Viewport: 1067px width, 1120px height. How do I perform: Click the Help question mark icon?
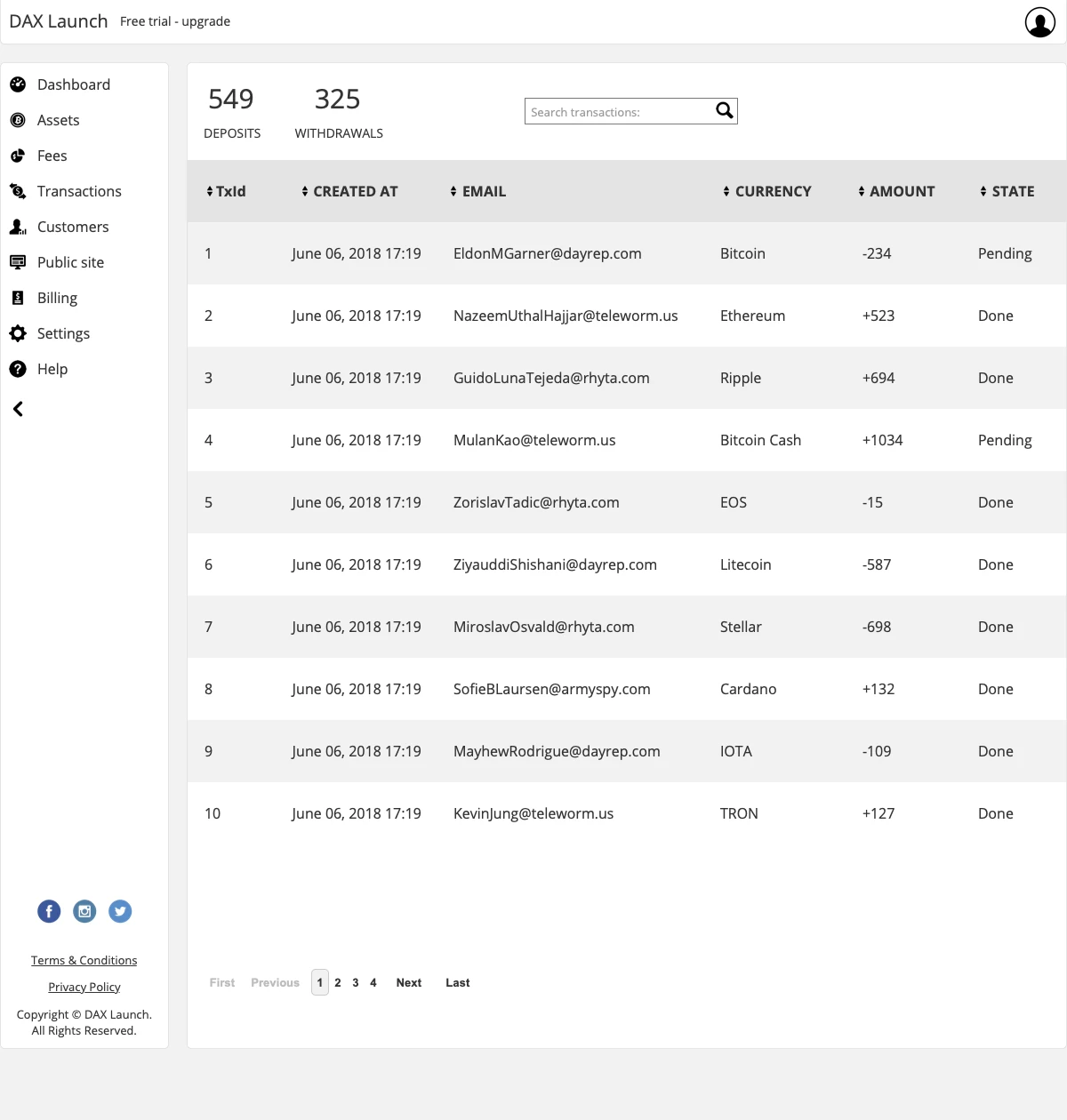(18, 369)
